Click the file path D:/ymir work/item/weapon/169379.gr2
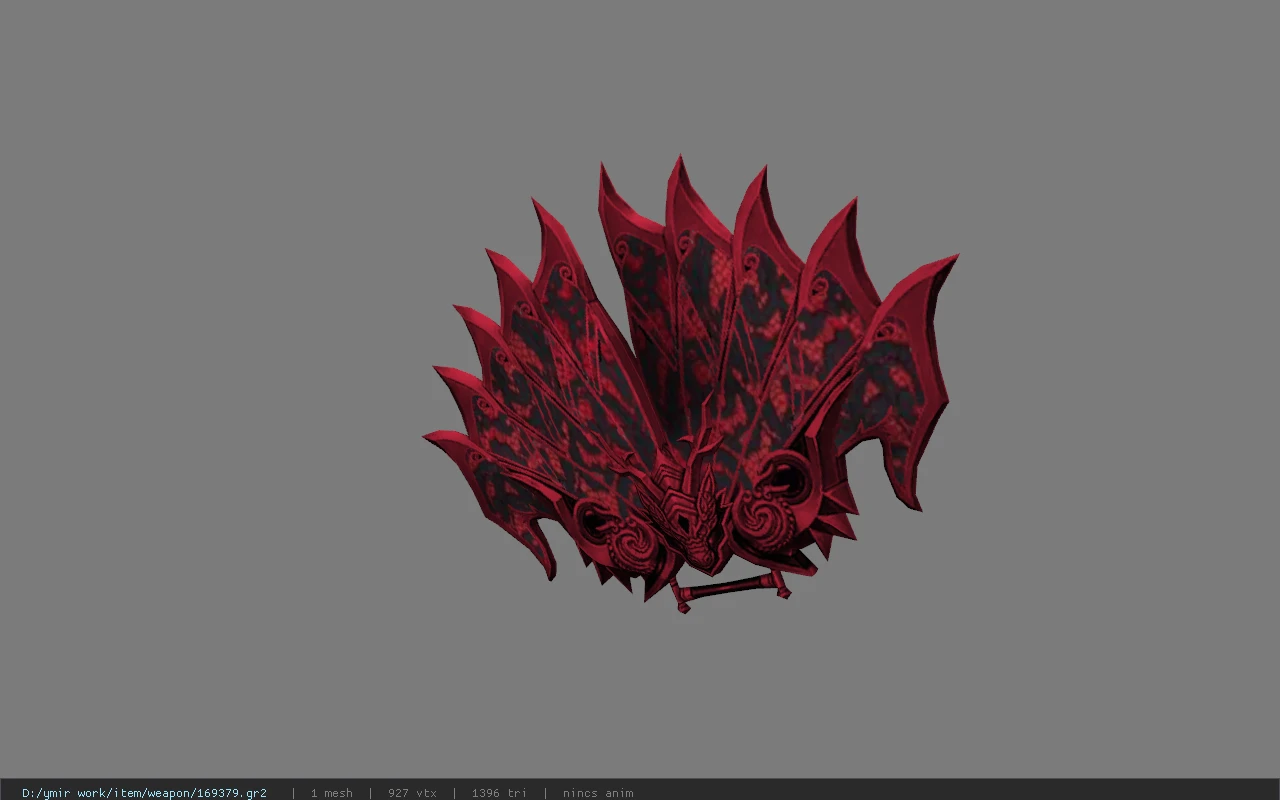The width and height of the screenshot is (1280, 800). [x=144, y=793]
